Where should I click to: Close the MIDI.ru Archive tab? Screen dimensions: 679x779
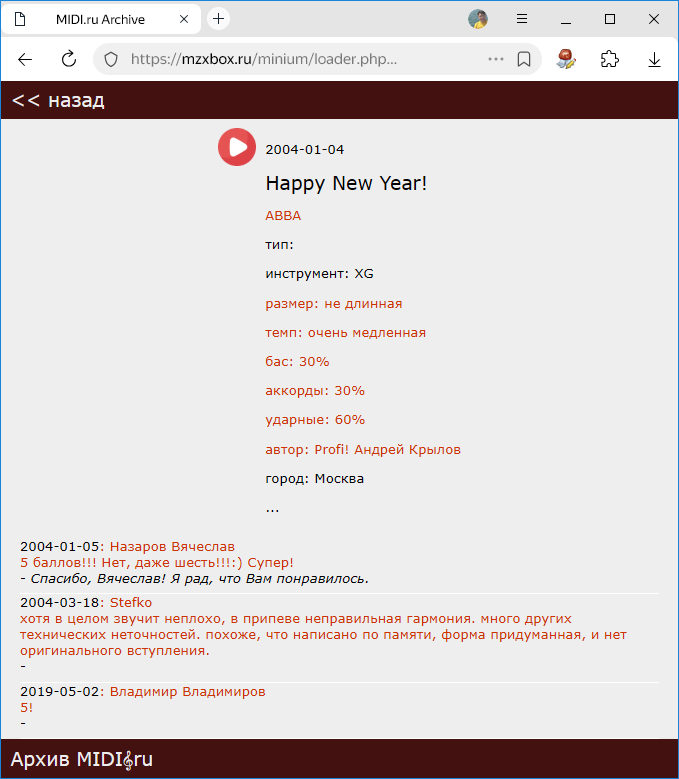coord(184,19)
